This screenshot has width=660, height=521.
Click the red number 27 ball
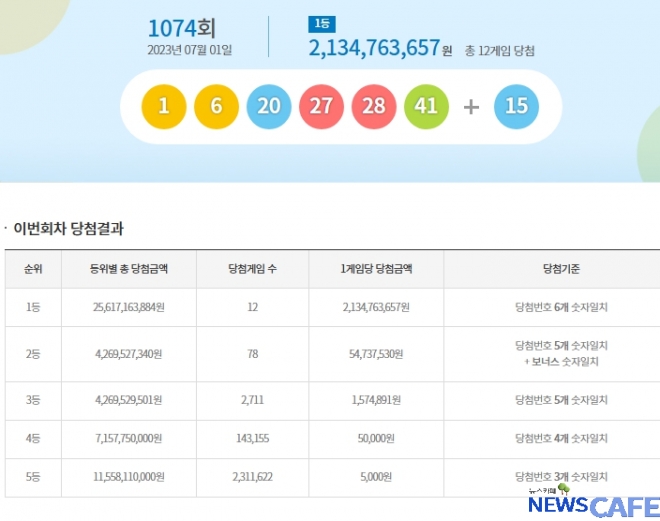tap(321, 106)
